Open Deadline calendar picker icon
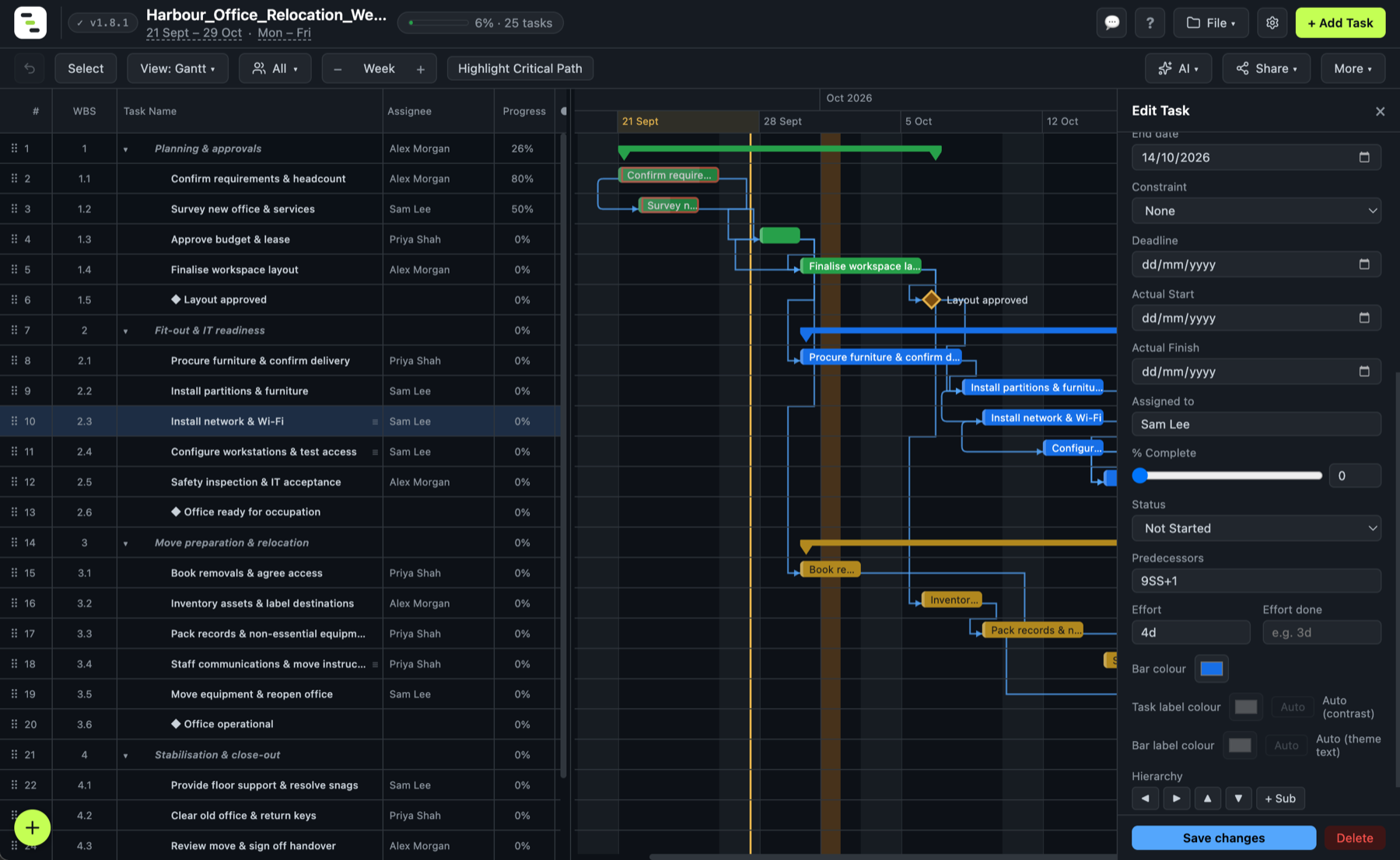Viewport: 1400px width, 860px height. point(1364,264)
